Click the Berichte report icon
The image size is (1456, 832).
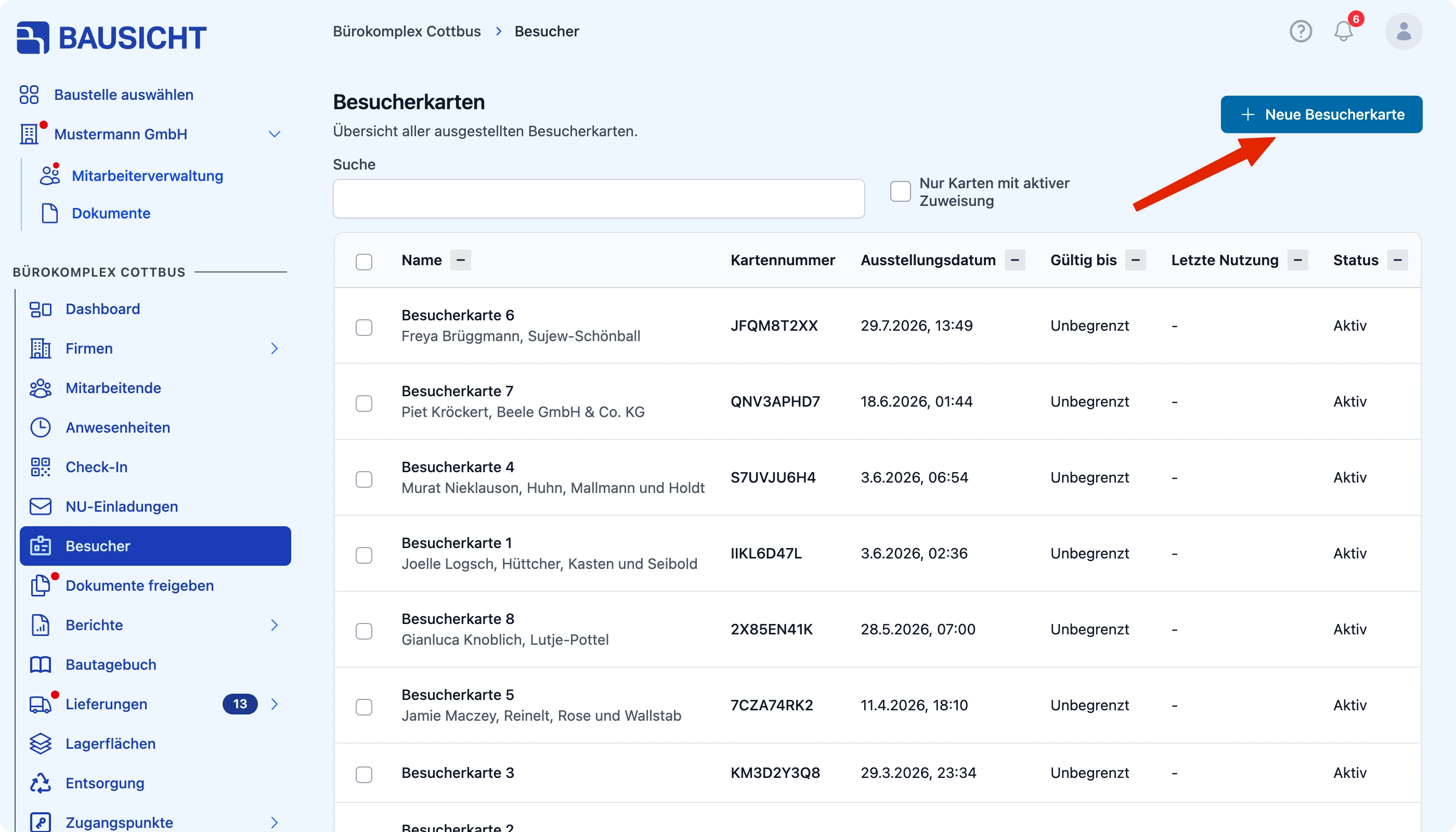[x=41, y=625]
